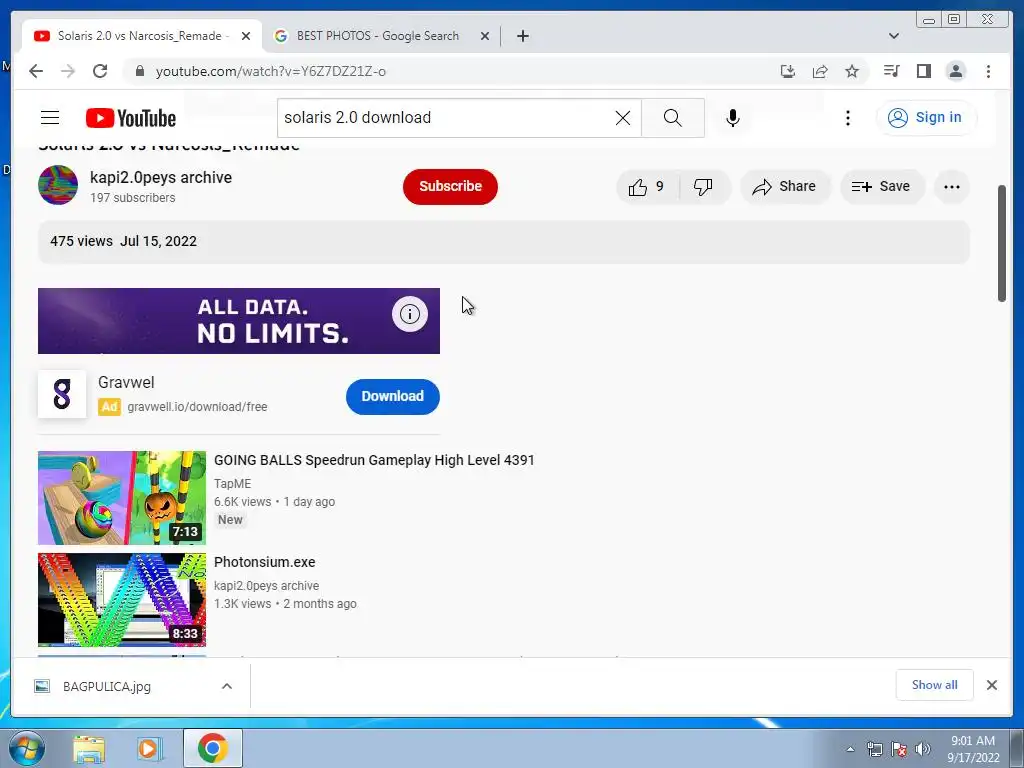This screenshot has width=1024, height=768.
Task: Open a new browser tab
Action: [x=522, y=36]
